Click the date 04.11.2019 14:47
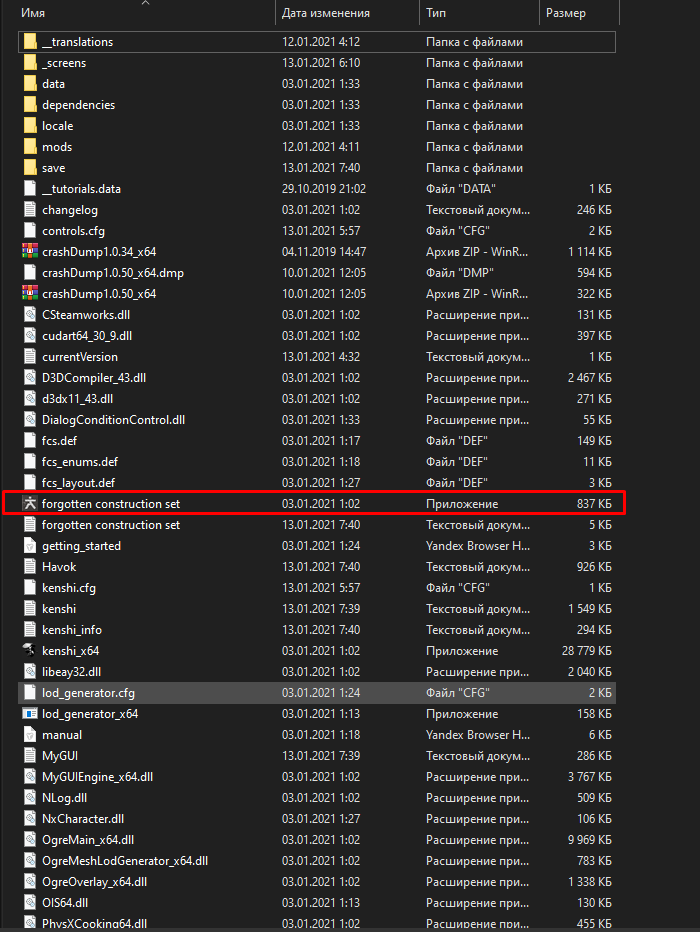Screen dimensions: 700x932 tap(324, 252)
